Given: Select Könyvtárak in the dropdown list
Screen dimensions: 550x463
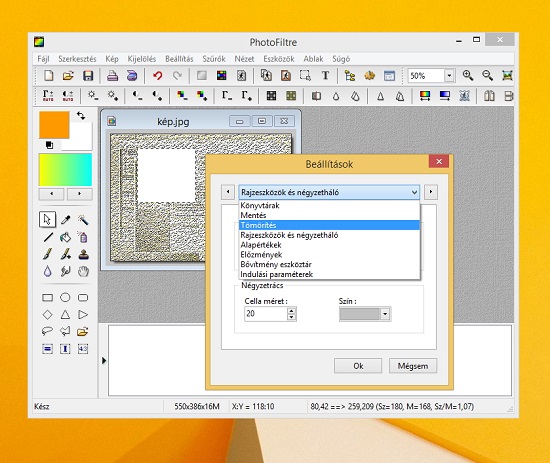Looking at the screenshot, I should tap(329, 206).
